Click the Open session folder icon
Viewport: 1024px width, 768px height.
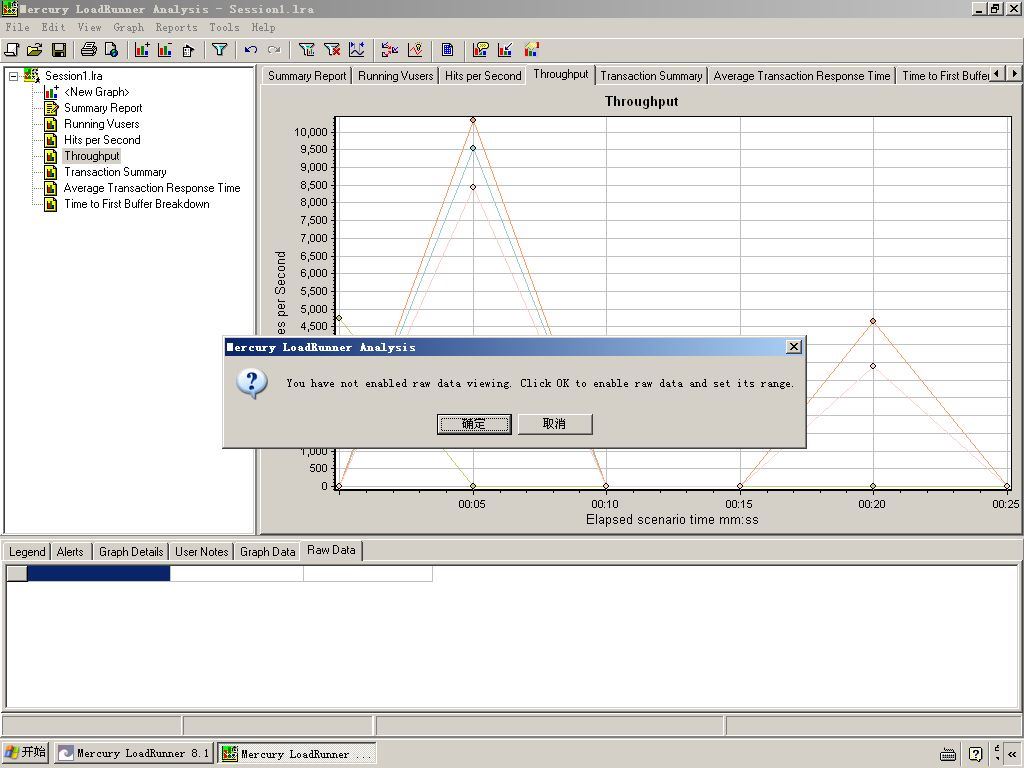point(35,50)
